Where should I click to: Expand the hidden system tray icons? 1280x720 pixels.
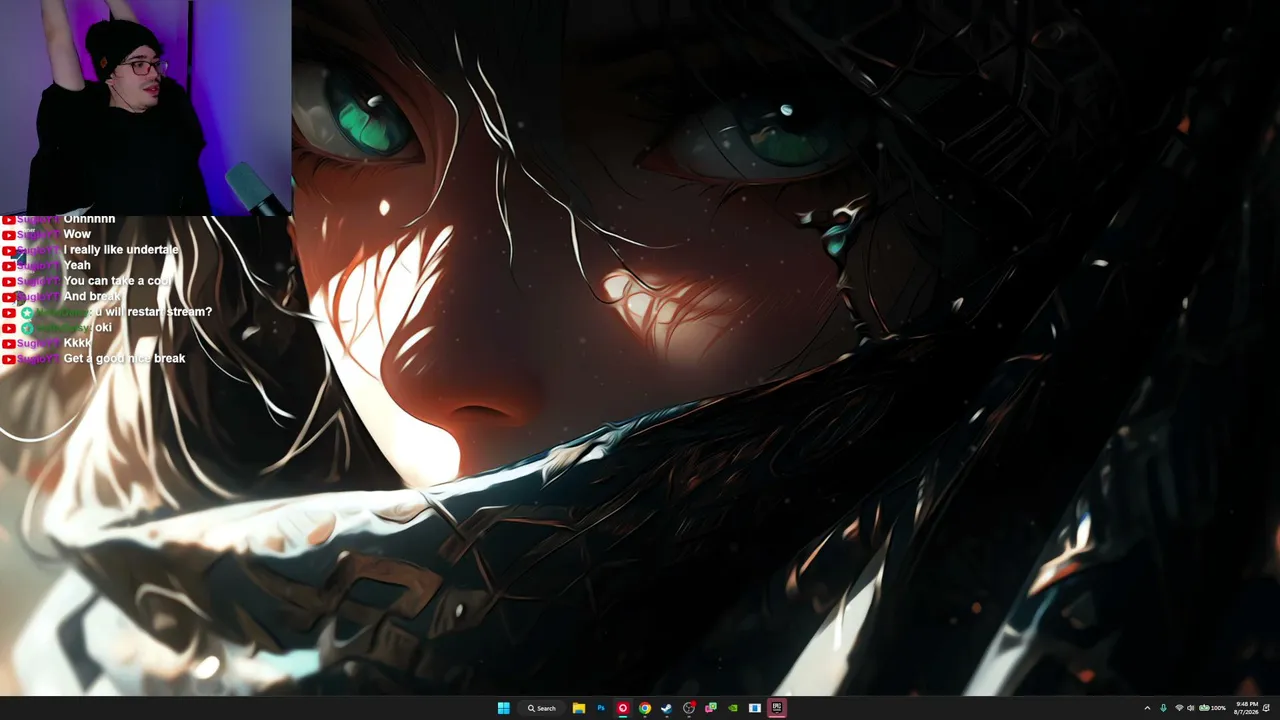1147,708
